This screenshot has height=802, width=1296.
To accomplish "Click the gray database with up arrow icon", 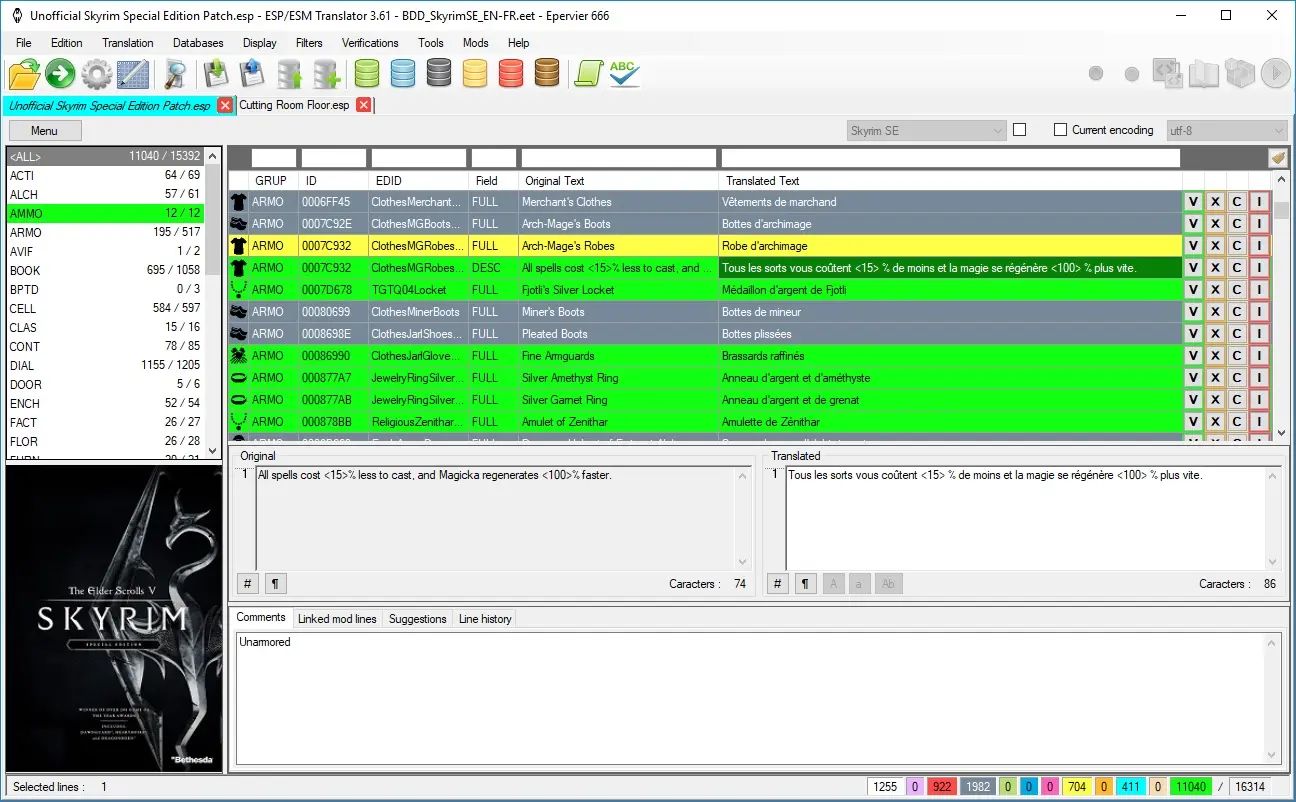I will pyautogui.click(x=290, y=74).
